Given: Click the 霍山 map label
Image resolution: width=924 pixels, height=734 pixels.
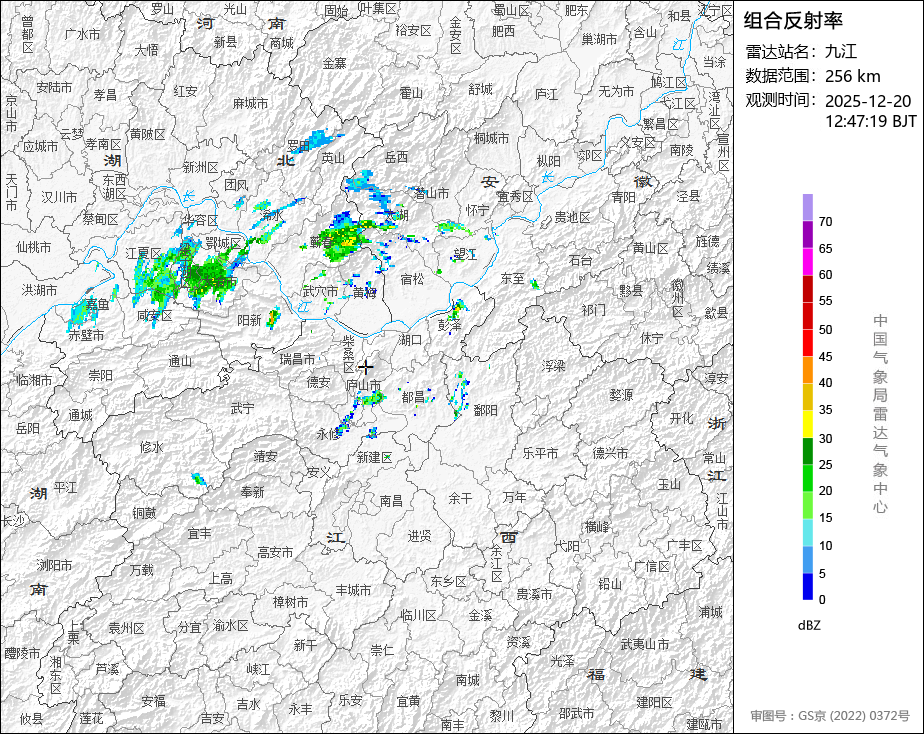Looking at the screenshot, I should click(x=411, y=93).
